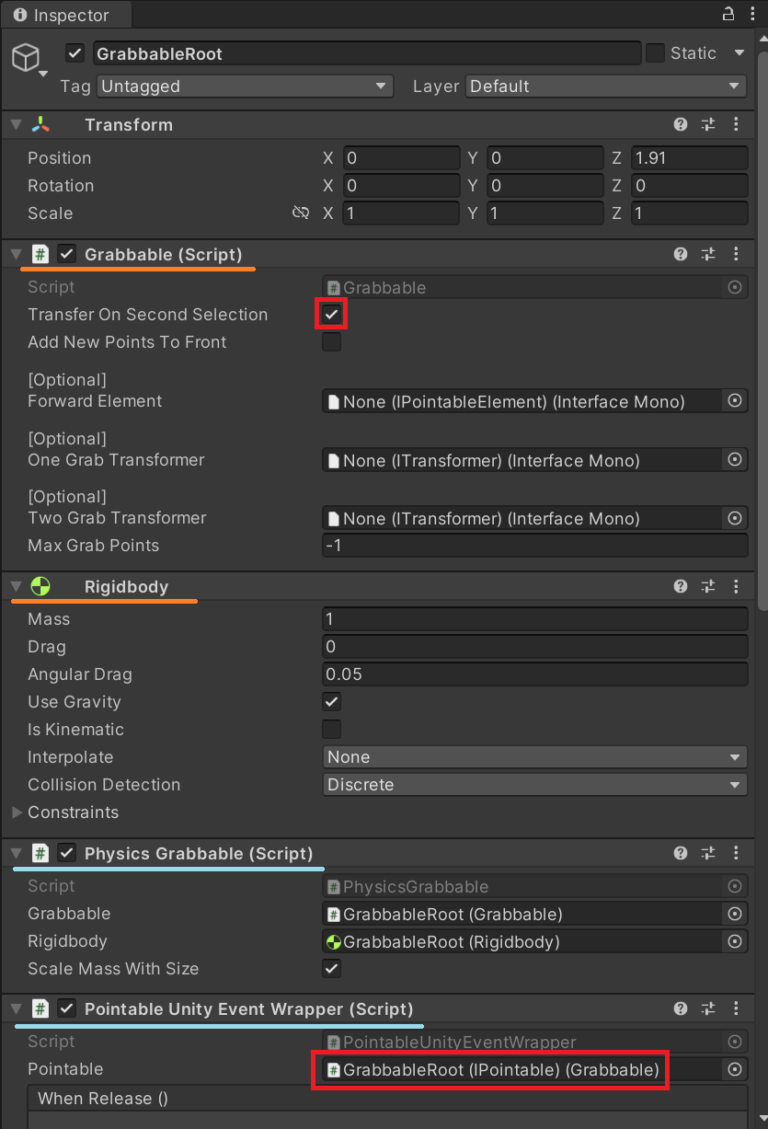The image size is (768, 1129).
Task: Expand the Rigidbody Constraints section
Action: pos(17,812)
